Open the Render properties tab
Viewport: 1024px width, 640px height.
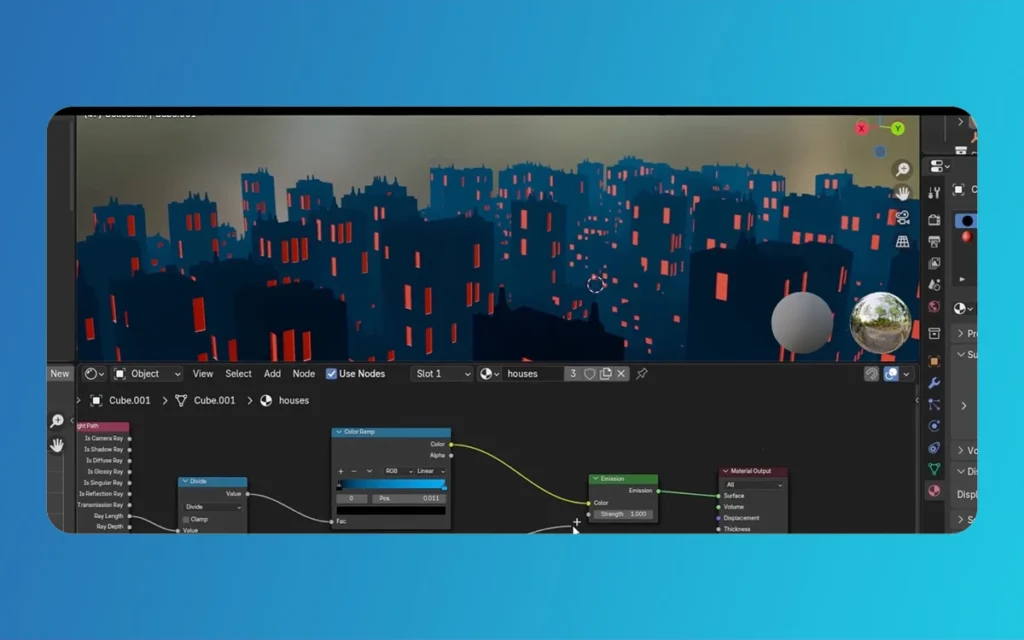934,220
